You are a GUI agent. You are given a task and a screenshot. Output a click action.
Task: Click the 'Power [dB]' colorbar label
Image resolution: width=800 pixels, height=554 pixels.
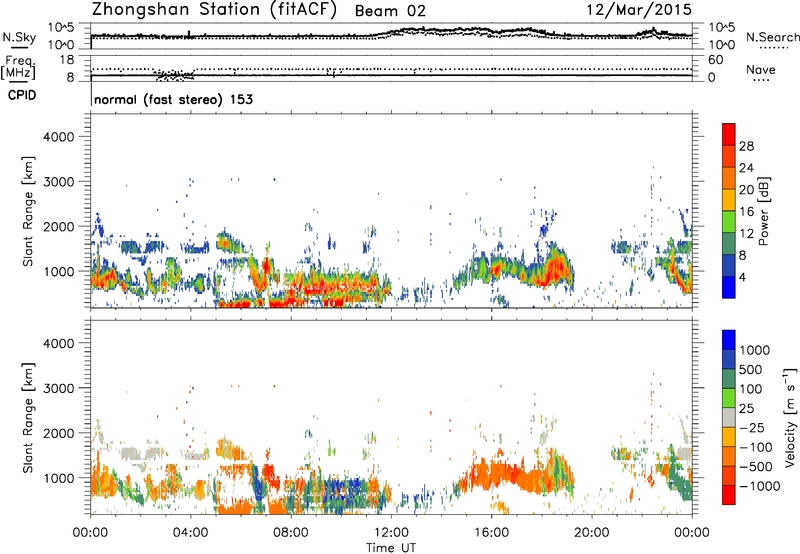click(764, 211)
